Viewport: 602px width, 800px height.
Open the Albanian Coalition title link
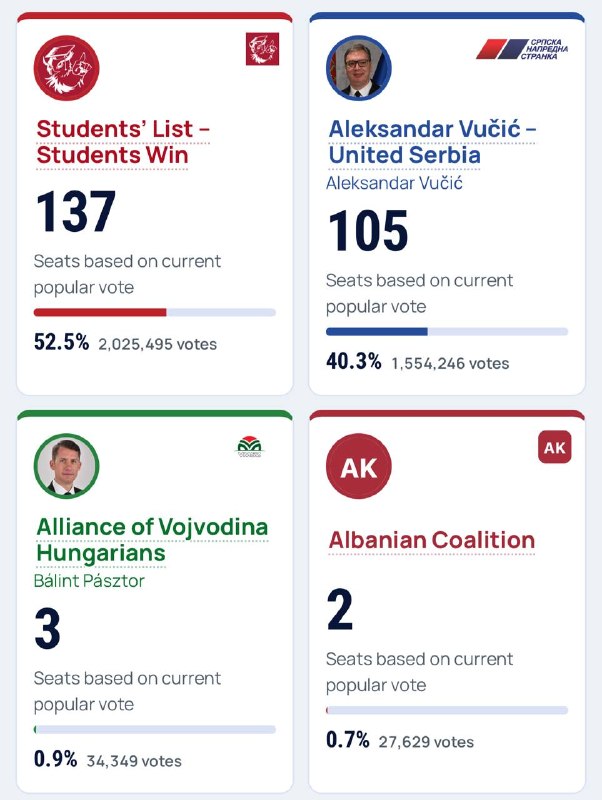pos(432,540)
